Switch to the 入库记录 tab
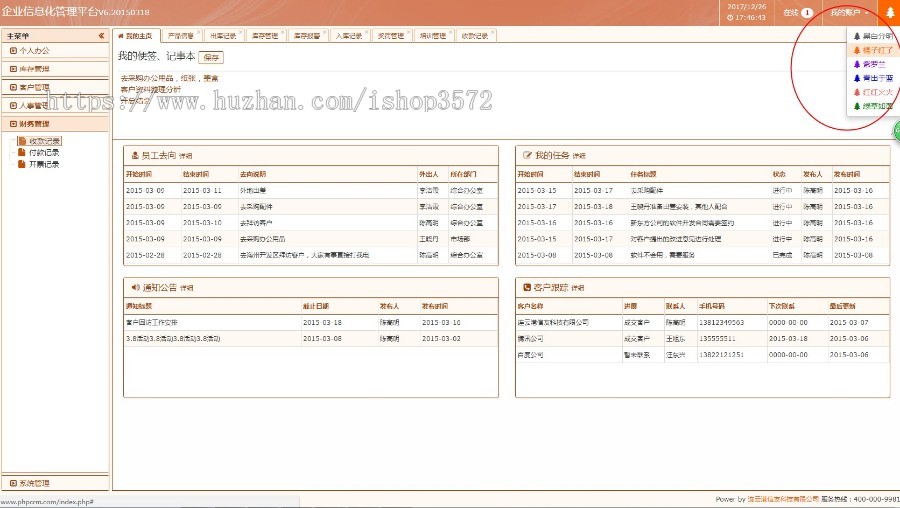This screenshot has height=508, width=900. point(348,36)
